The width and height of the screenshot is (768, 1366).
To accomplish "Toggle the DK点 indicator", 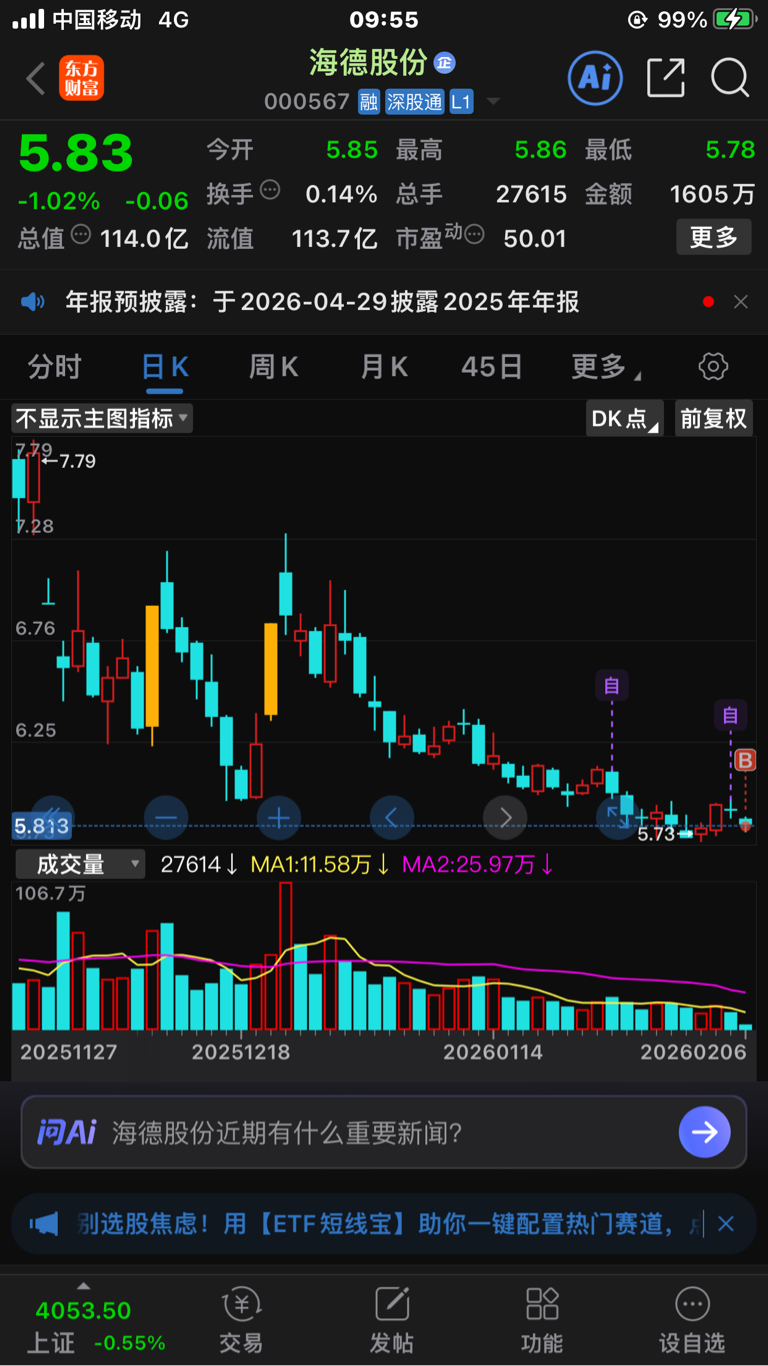I will (x=625, y=419).
